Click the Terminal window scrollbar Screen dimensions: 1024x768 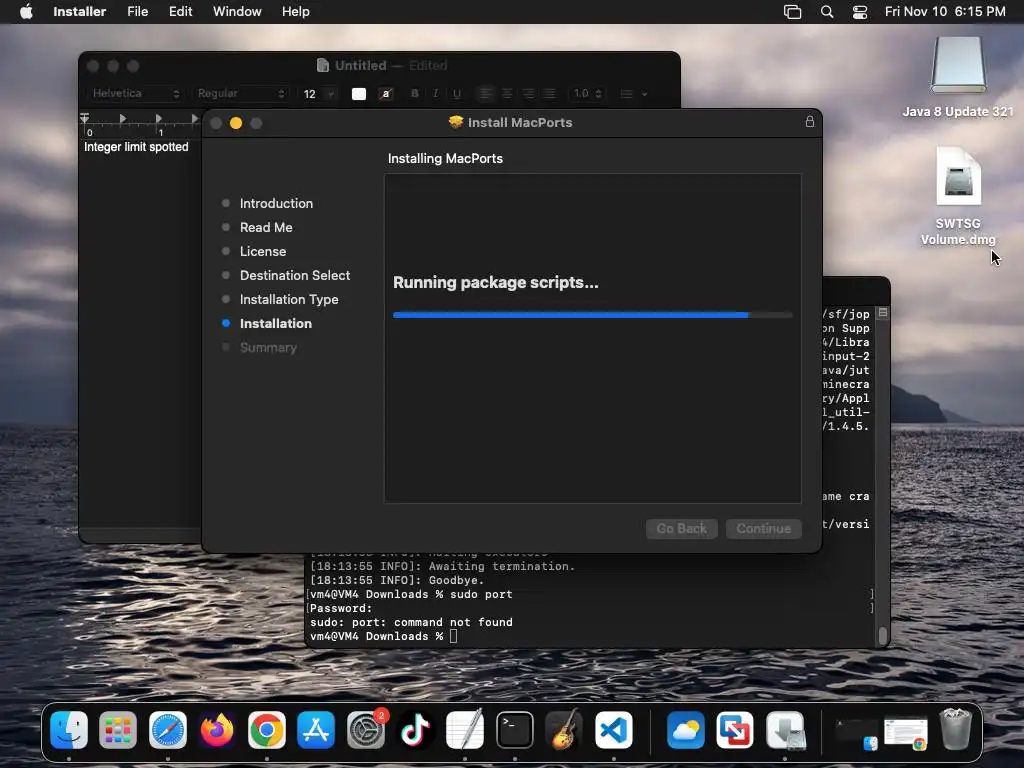pyautogui.click(x=882, y=635)
